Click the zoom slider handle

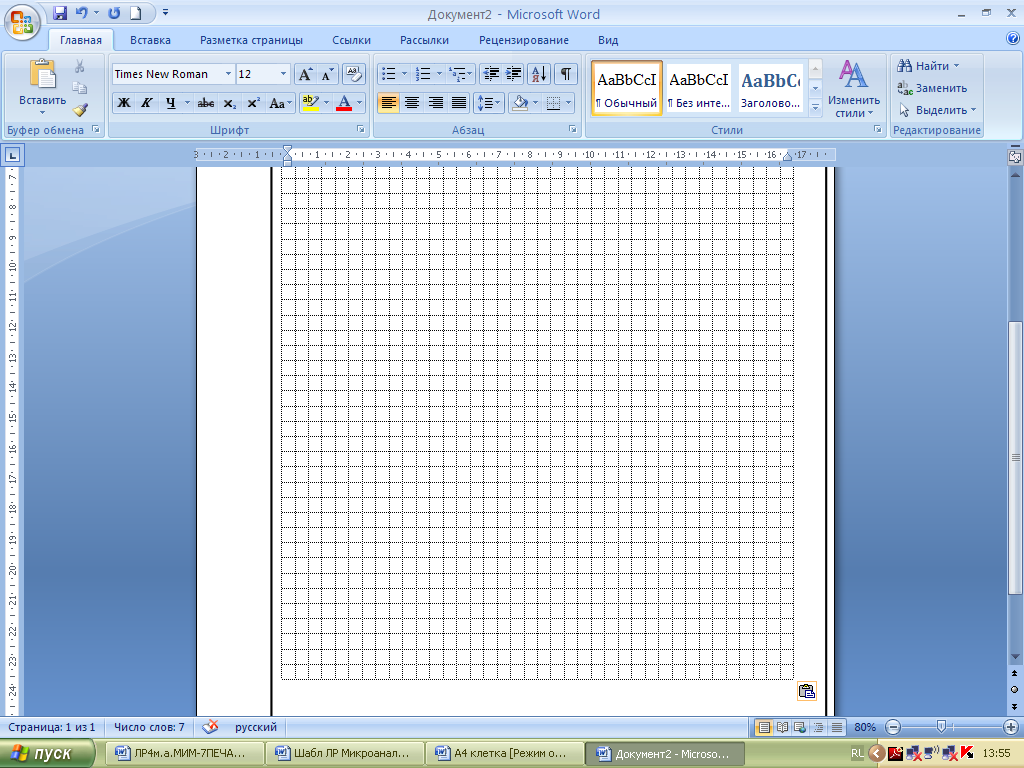(x=941, y=726)
